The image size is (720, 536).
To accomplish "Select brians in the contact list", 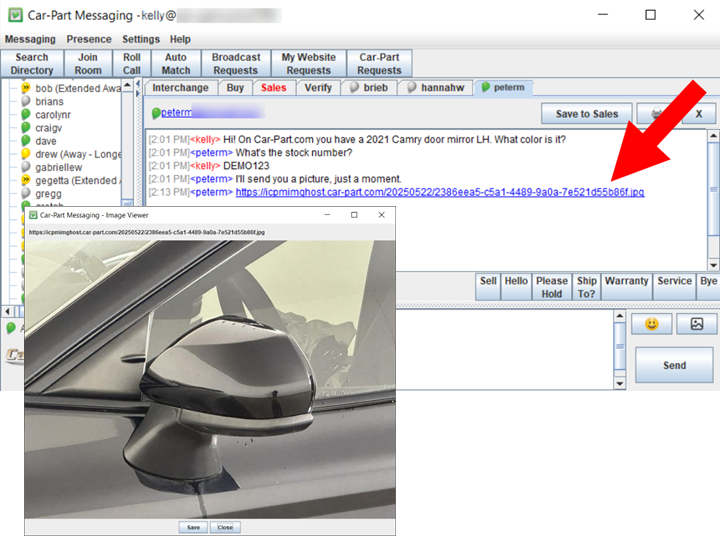I will pos(50,102).
